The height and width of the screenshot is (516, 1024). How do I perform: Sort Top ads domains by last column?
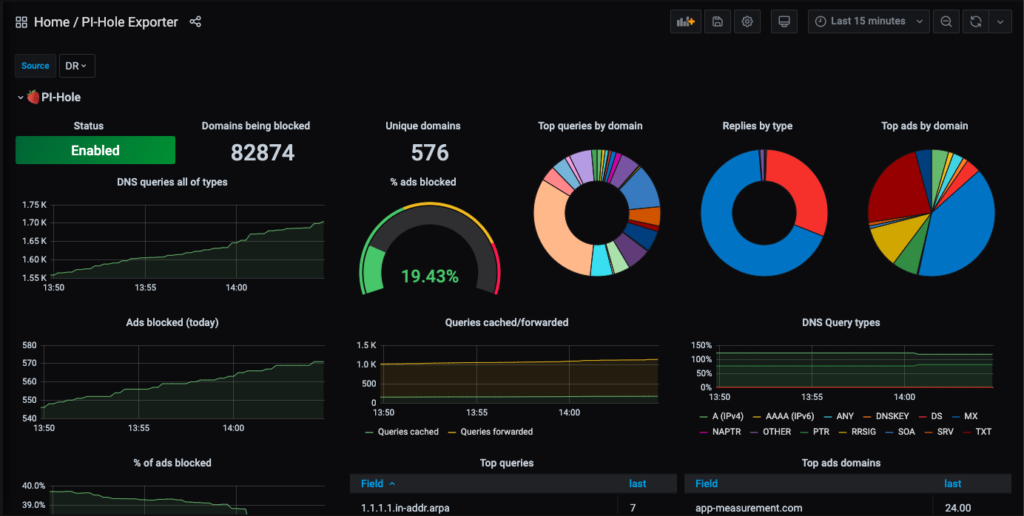952,483
